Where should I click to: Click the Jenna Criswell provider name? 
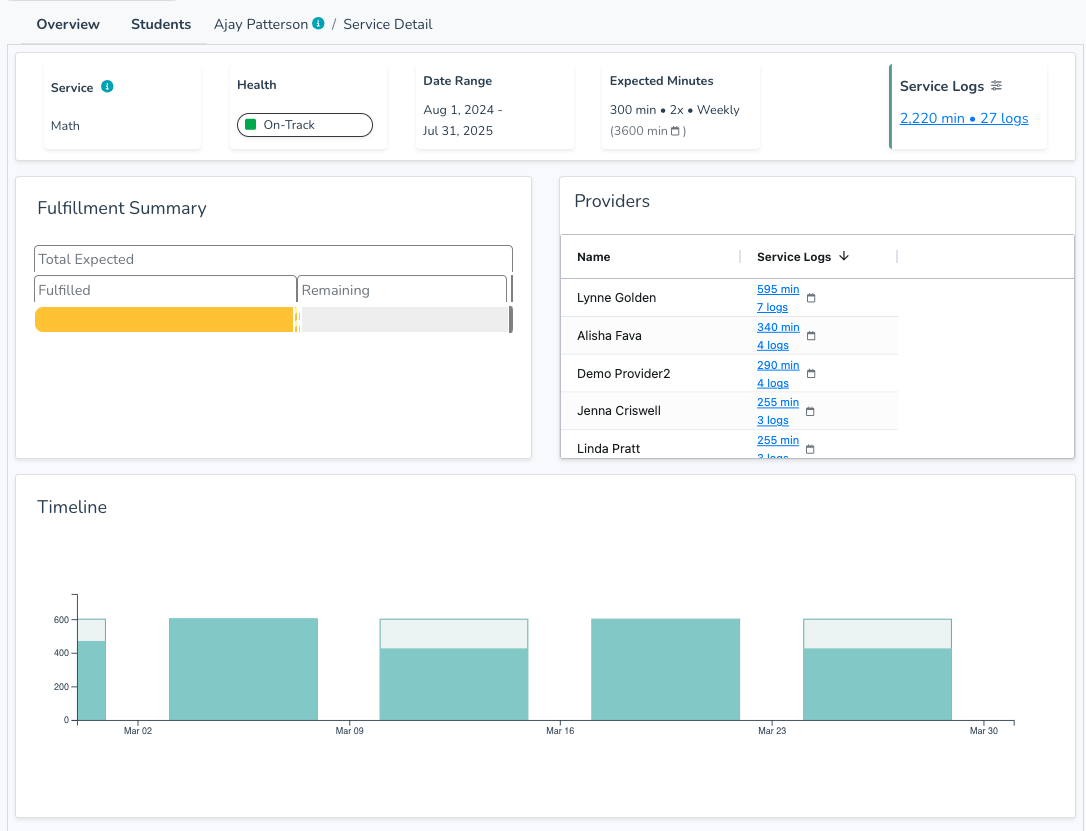tap(618, 411)
